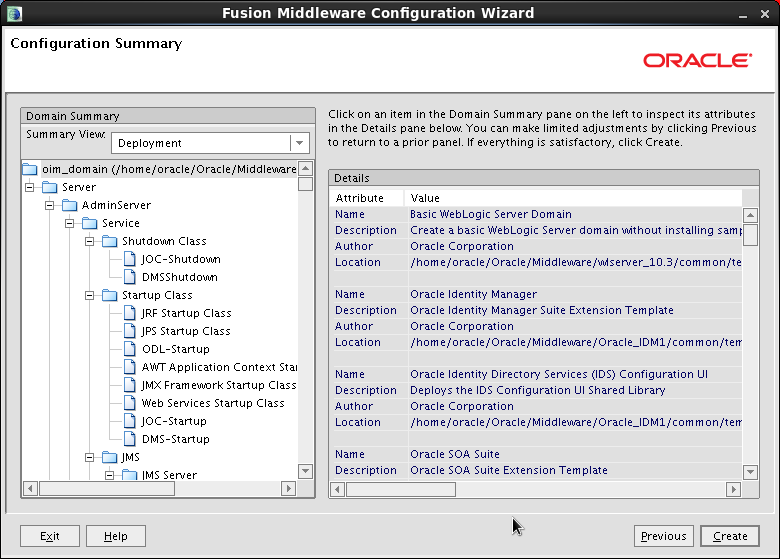Image resolution: width=780 pixels, height=559 pixels.
Task: Click the Create button
Action: tap(730, 536)
